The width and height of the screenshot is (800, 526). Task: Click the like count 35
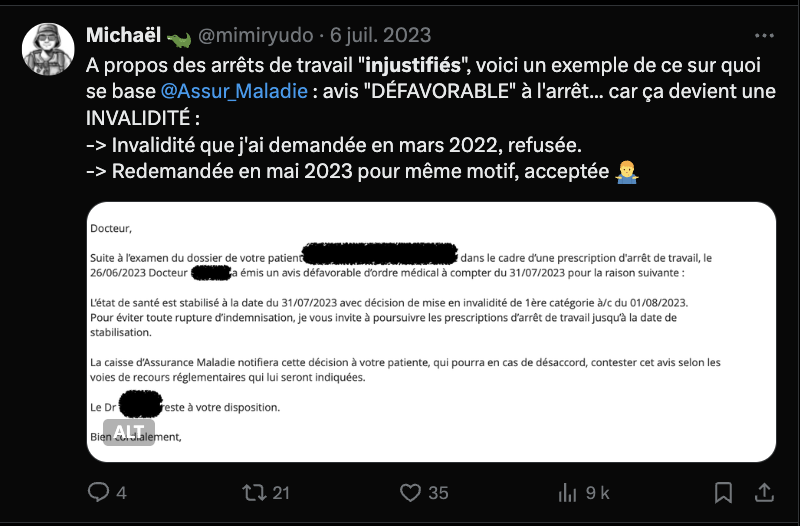point(438,493)
